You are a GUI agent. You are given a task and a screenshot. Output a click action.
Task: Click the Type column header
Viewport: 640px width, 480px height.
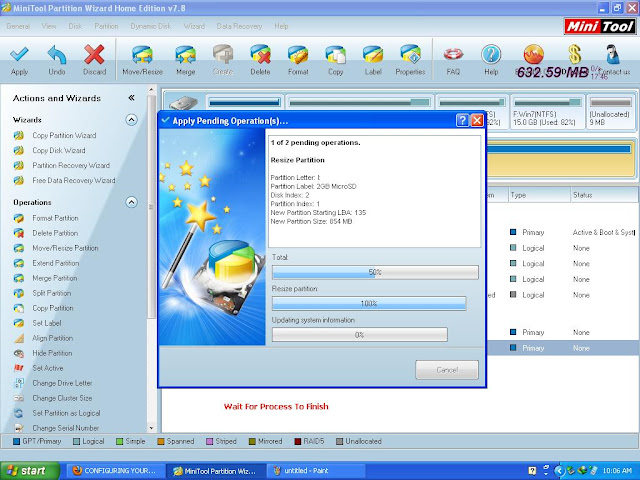tap(539, 195)
